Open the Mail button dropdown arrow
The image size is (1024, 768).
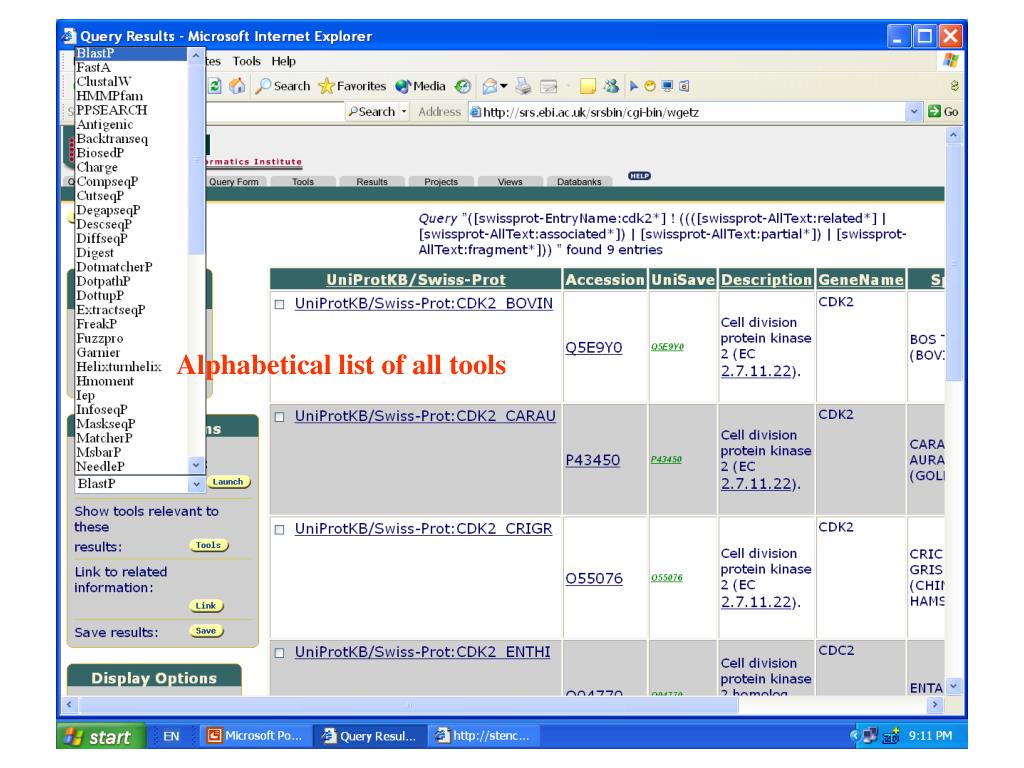click(x=504, y=86)
